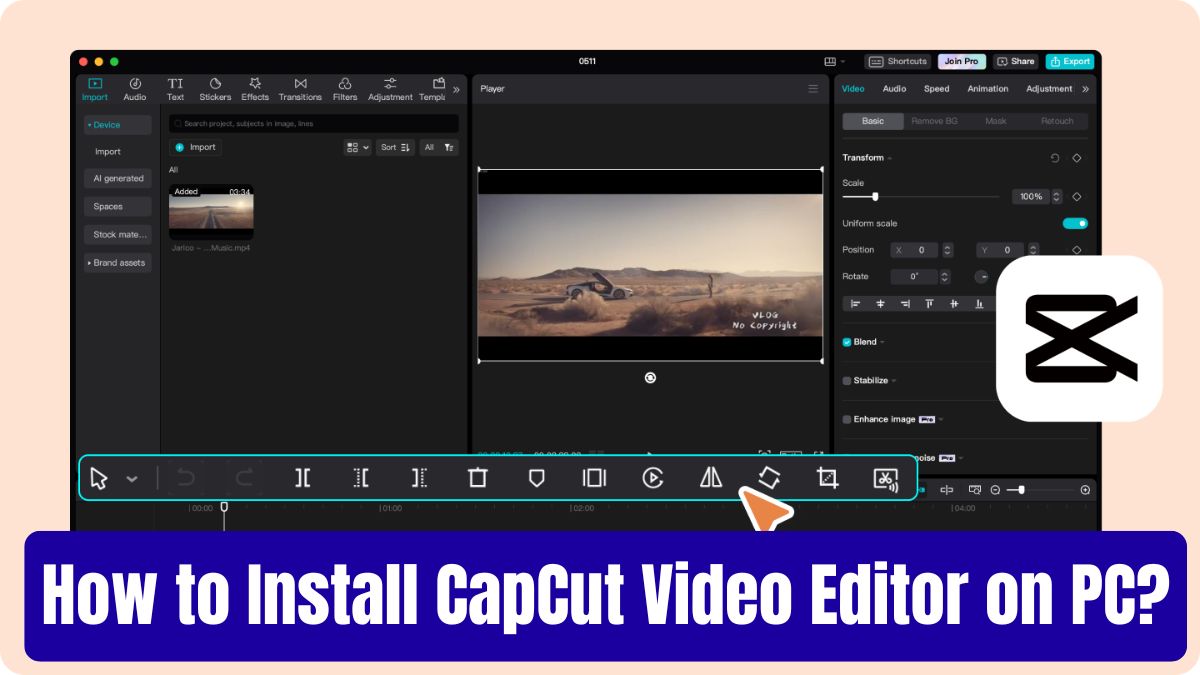
Task: Click the Stickers panel icon
Action: pos(215,88)
